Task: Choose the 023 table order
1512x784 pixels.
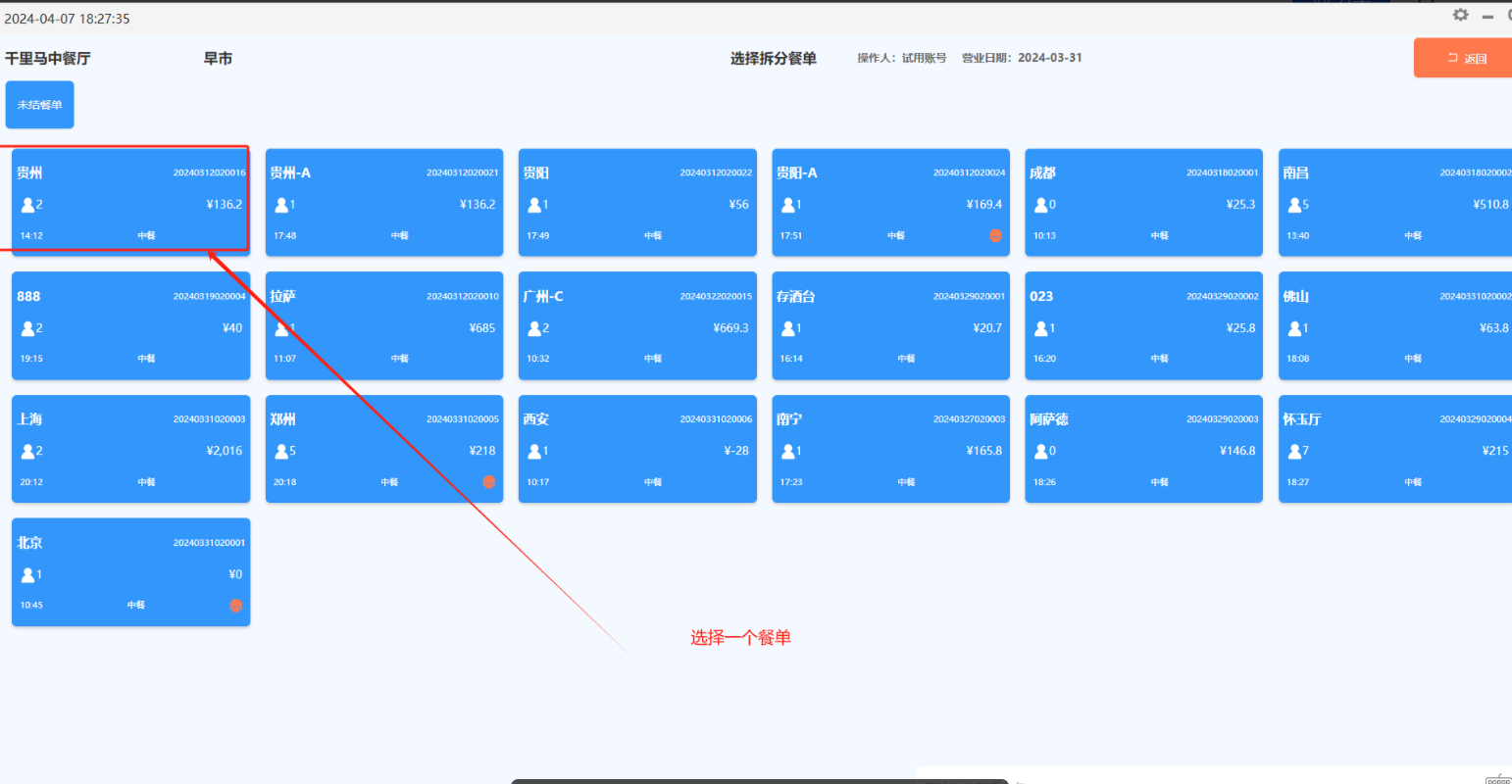Action: tap(1143, 325)
